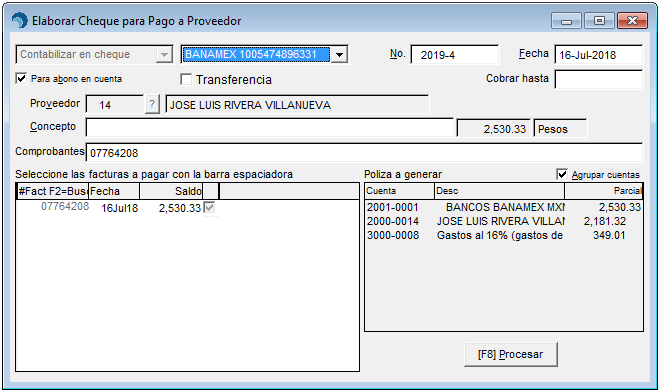658x390 pixels.
Task: Click the [F8] Procesar button
Action: [511, 354]
